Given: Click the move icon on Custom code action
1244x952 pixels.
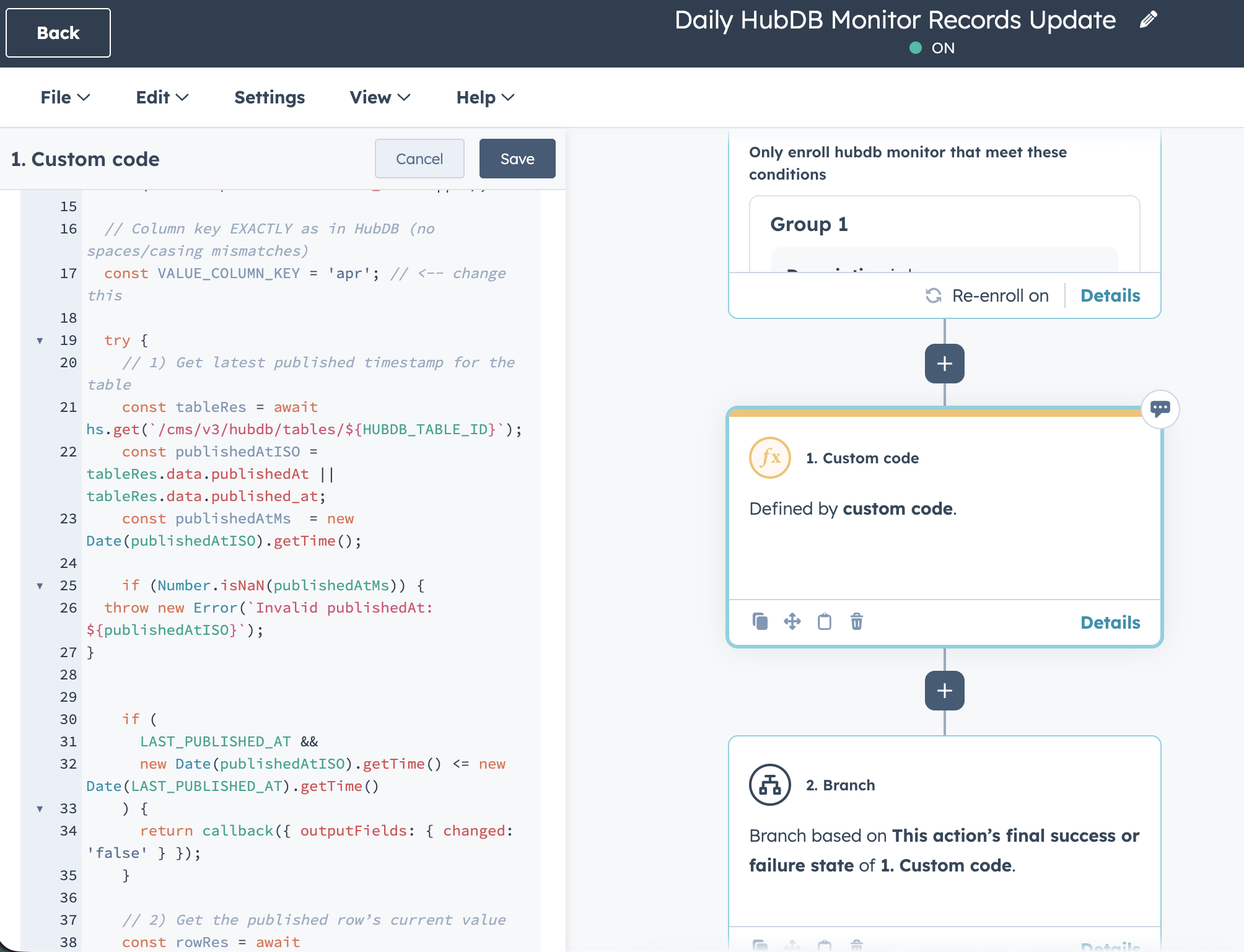Looking at the screenshot, I should pyautogui.click(x=792, y=621).
